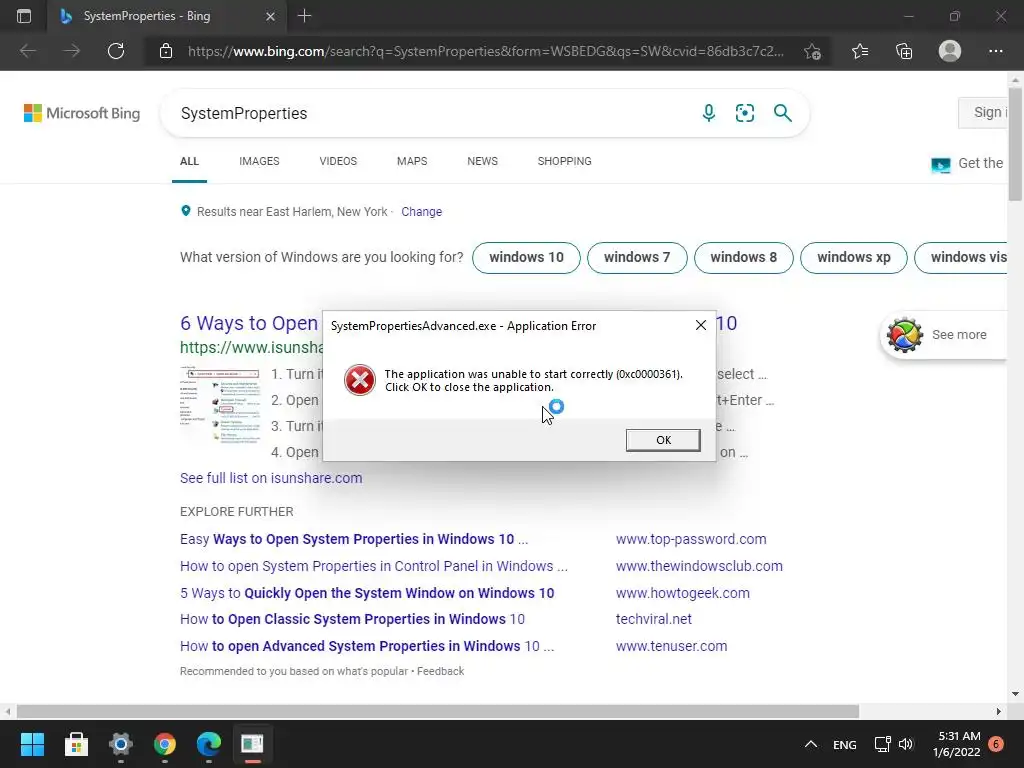Select the ALL results tab
The height and width of the screenshot is (768, 1024).
(x=189, y=161)
